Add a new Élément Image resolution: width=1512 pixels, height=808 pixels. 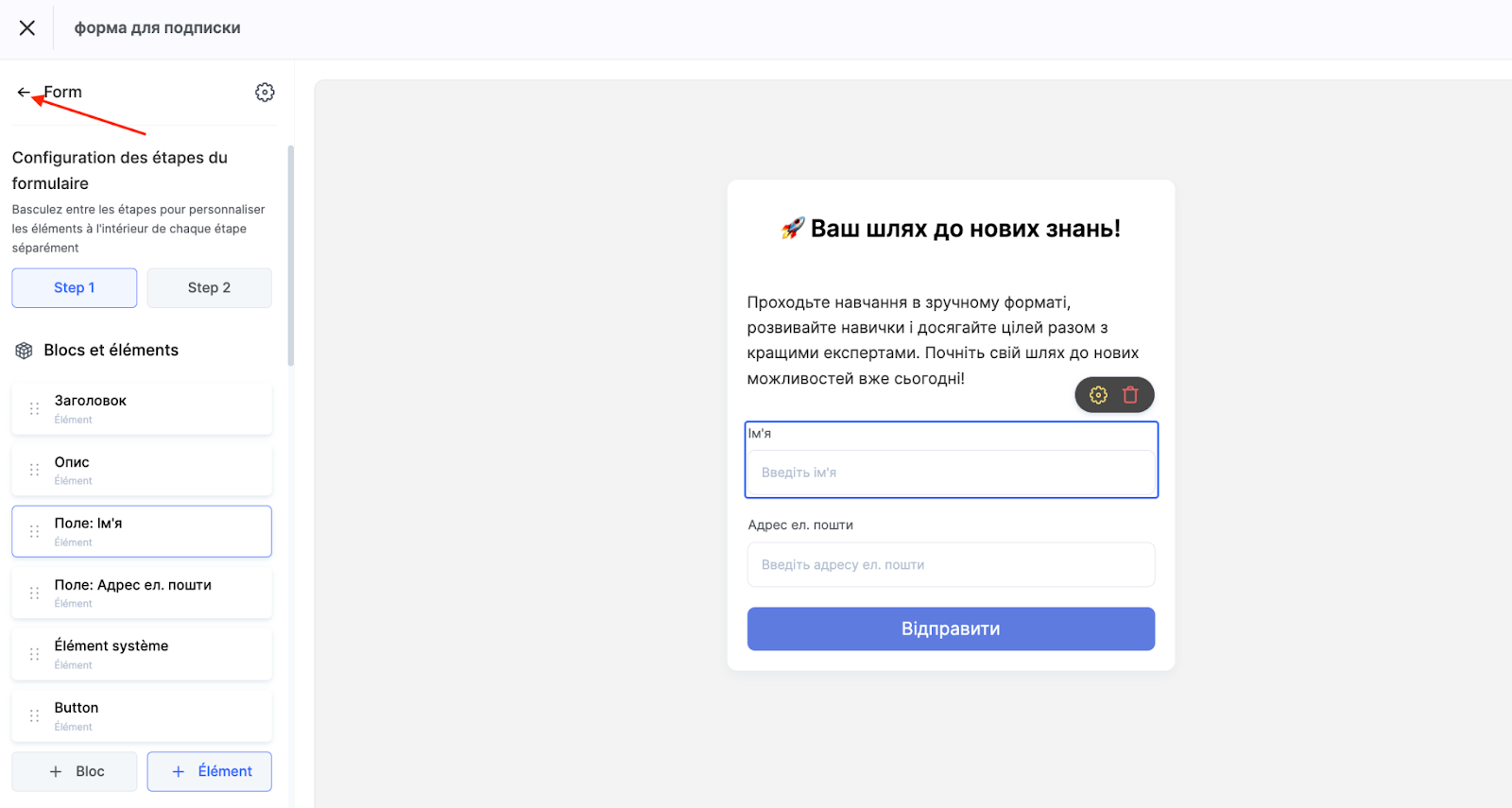[x=209, y=771]
